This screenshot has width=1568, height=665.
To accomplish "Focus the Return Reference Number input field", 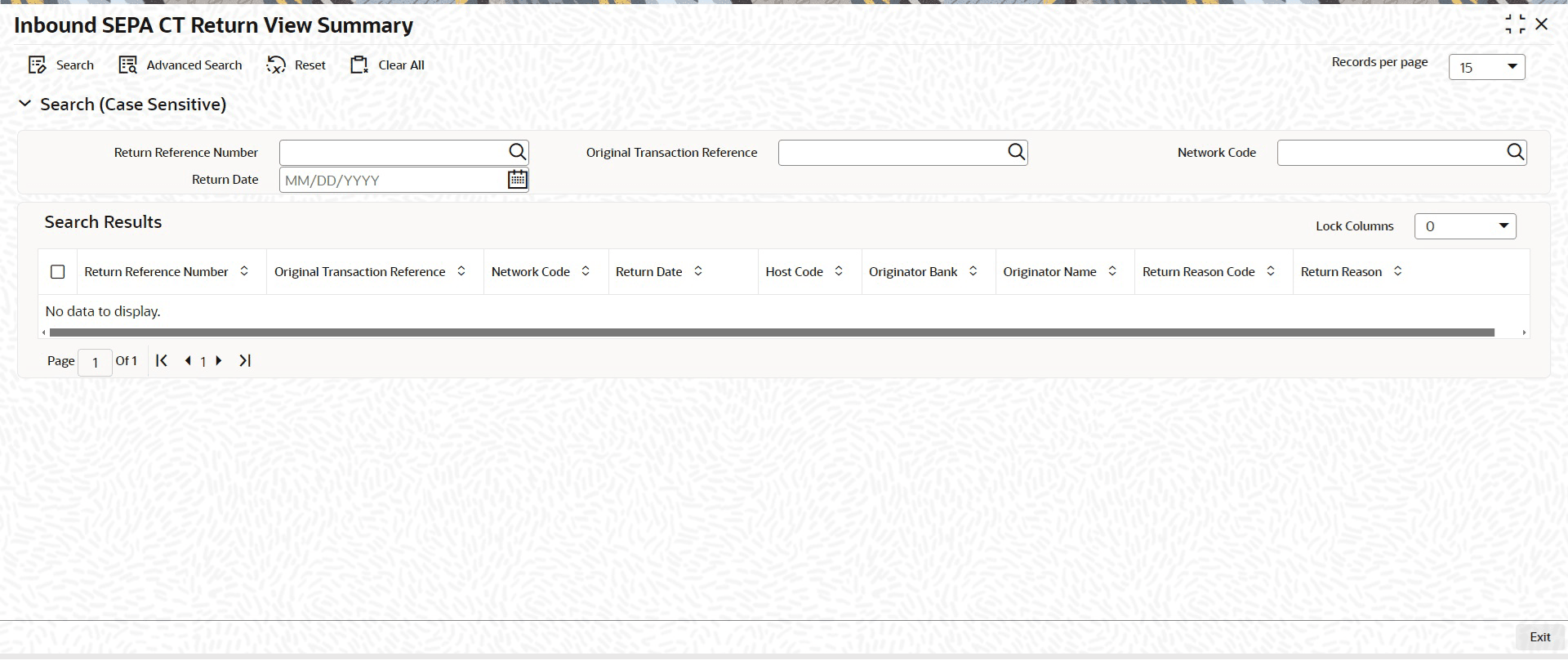I will 393,153.
